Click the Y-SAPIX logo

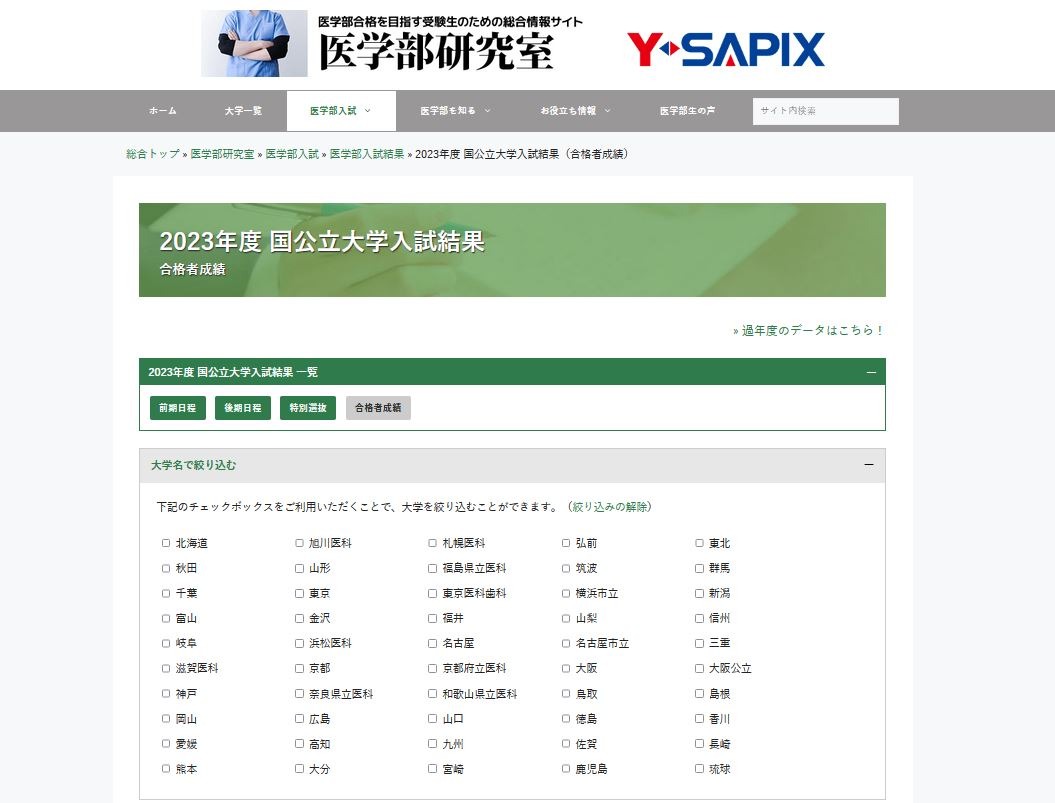tap(725, 49)
